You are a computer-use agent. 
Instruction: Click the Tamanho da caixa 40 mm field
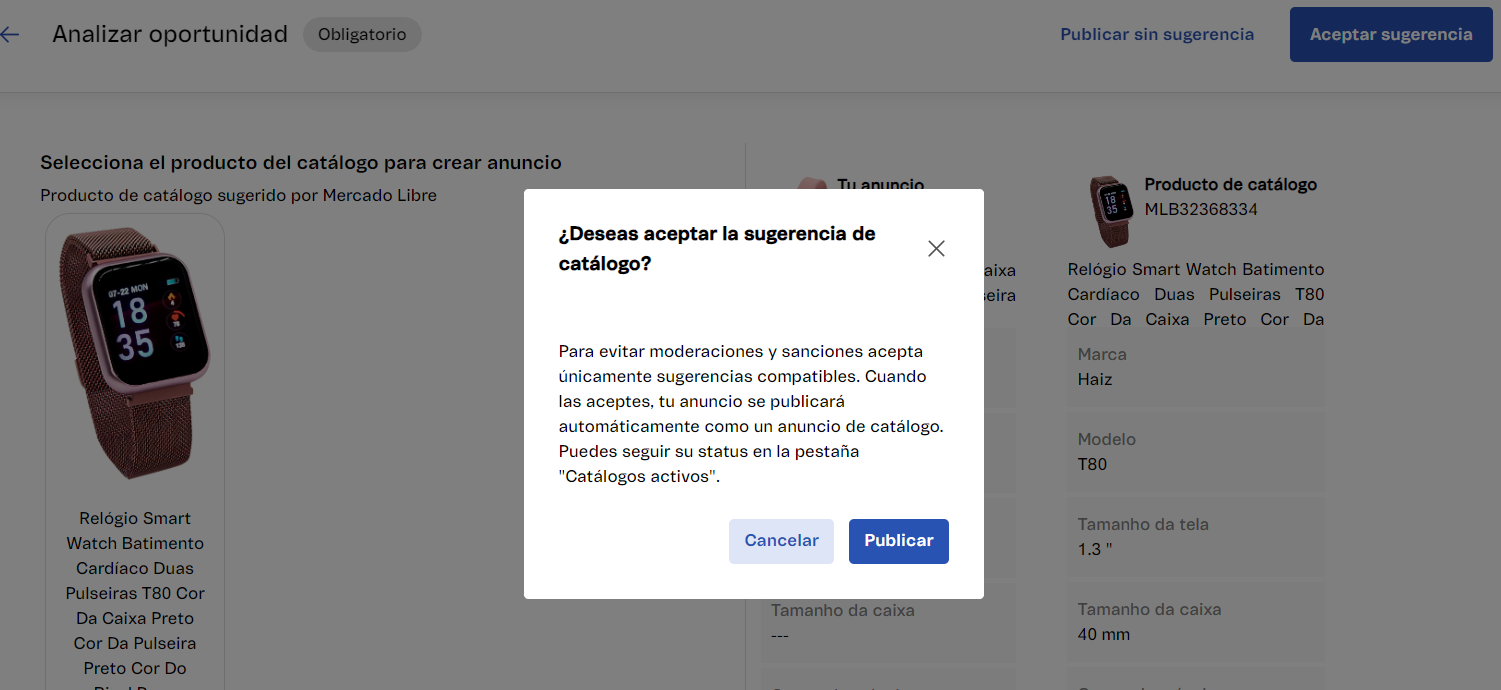coord(1195,622)
